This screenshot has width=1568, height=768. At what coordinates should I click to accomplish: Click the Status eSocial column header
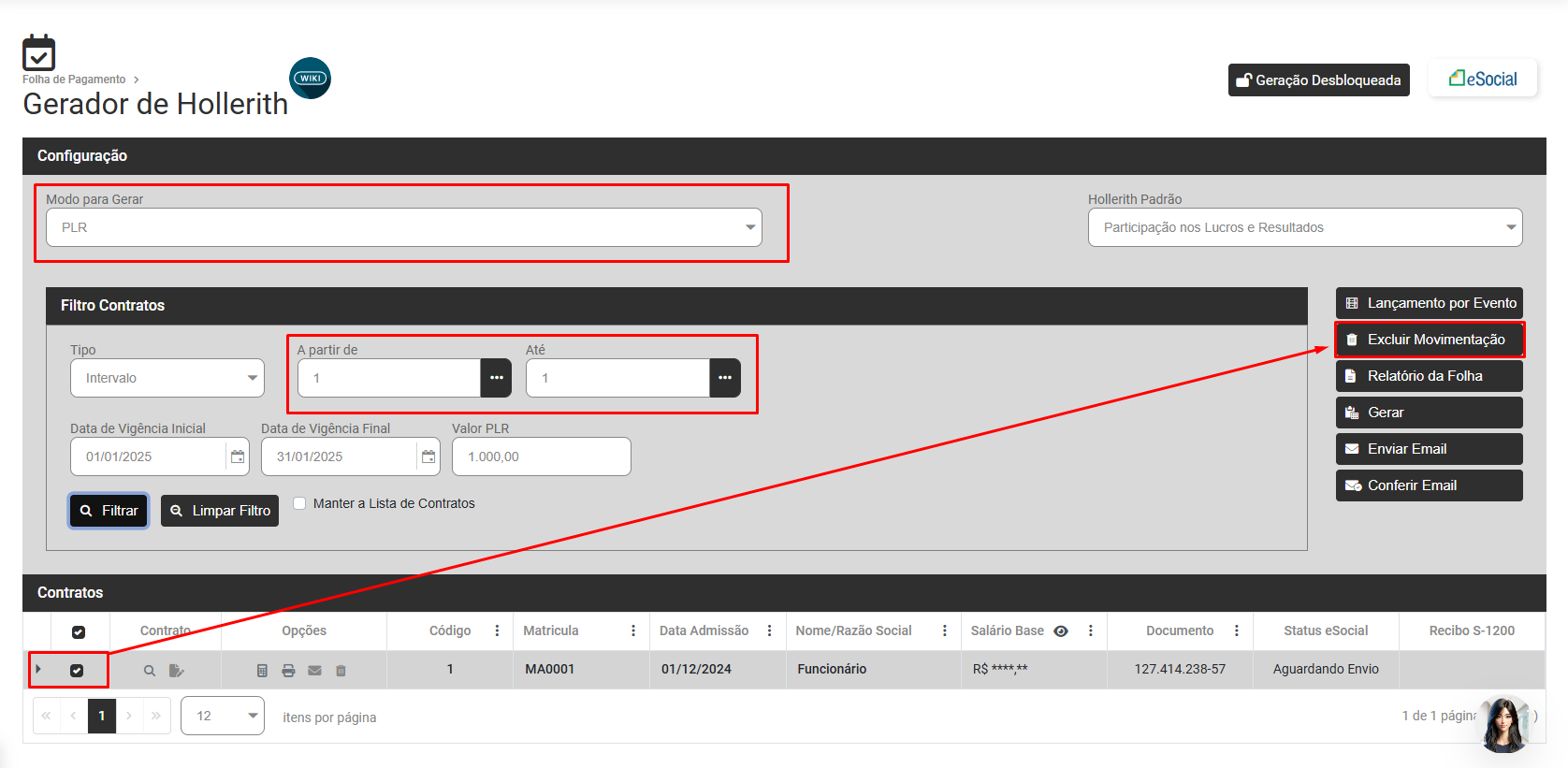pos(1326,630)
